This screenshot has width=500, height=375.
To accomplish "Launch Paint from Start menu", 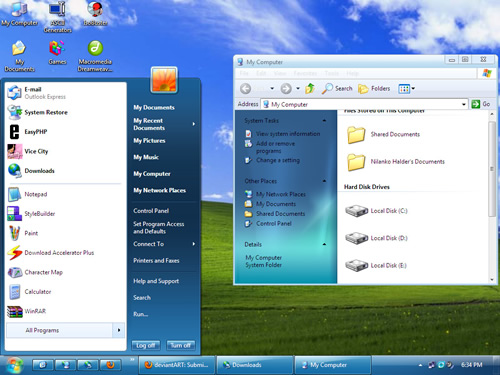I will pyautogui.click(x=66, y=233).
